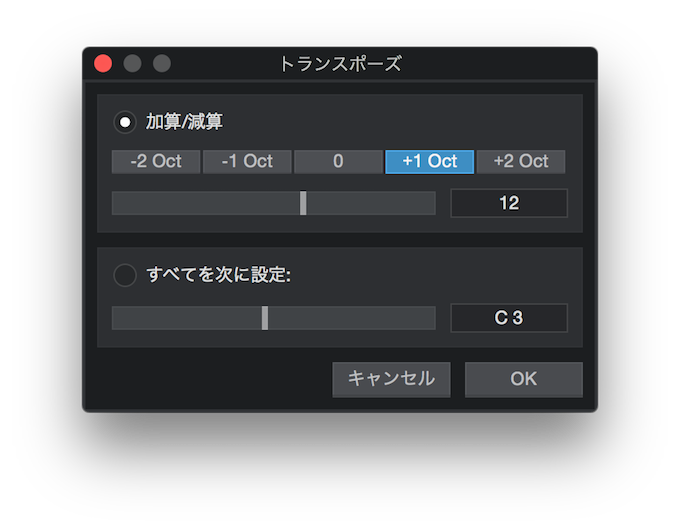Click the set-all pitch slider handle
680x530 pixels.
(265, 318)
